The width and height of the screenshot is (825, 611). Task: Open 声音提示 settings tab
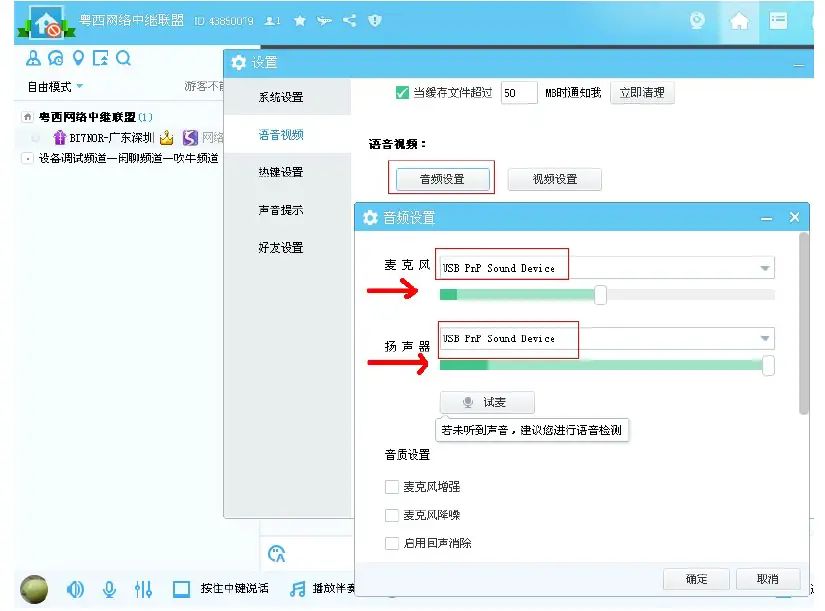(281, 210)
